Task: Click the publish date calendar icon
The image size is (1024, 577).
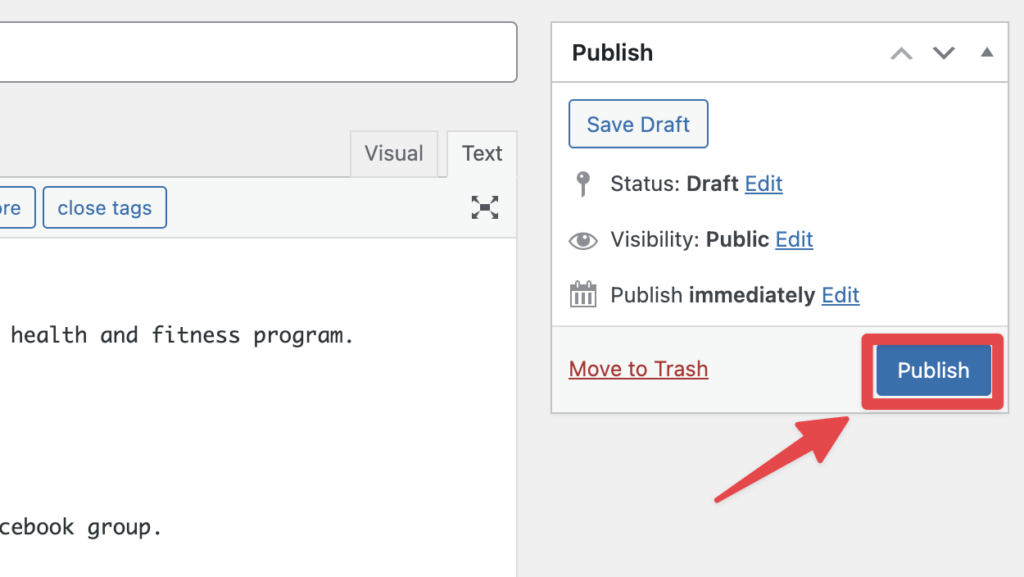Action: tap(583, 294)
